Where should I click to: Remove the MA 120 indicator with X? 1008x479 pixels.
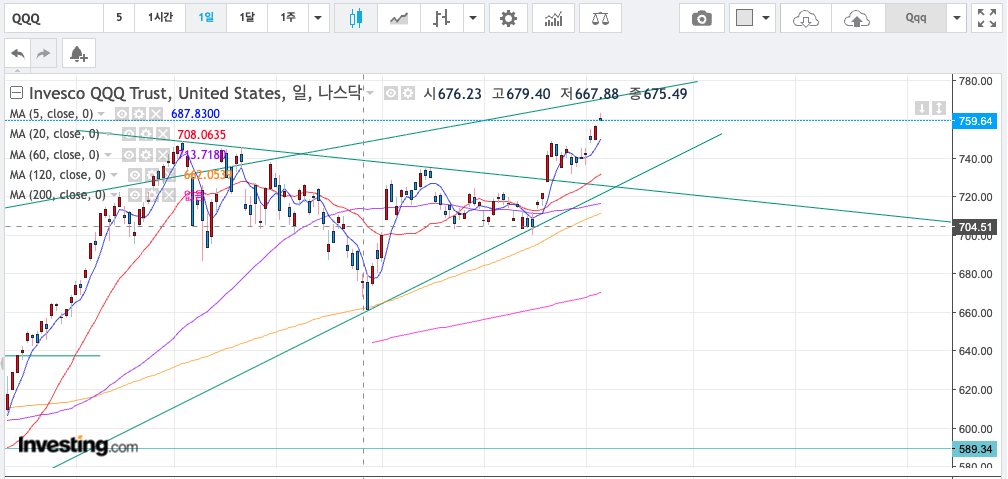168,175
